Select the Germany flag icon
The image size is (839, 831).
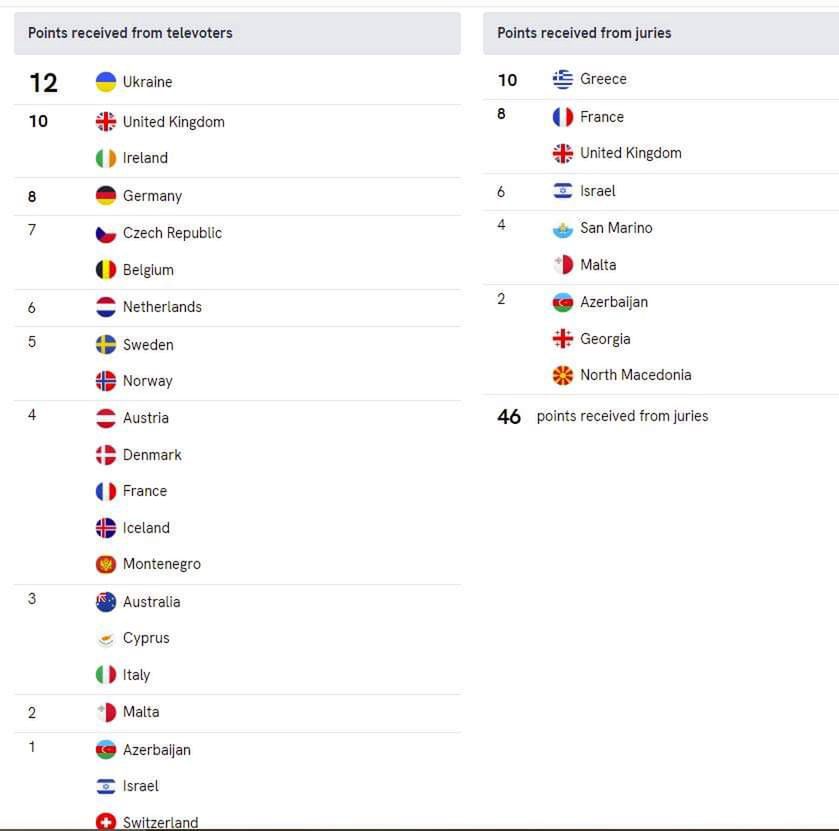point(106,196)
